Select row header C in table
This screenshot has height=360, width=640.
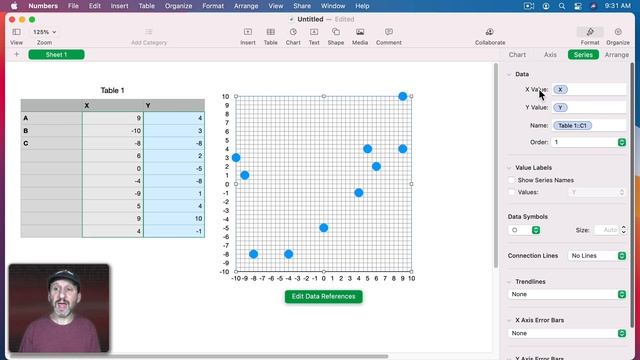pos(51,143)
